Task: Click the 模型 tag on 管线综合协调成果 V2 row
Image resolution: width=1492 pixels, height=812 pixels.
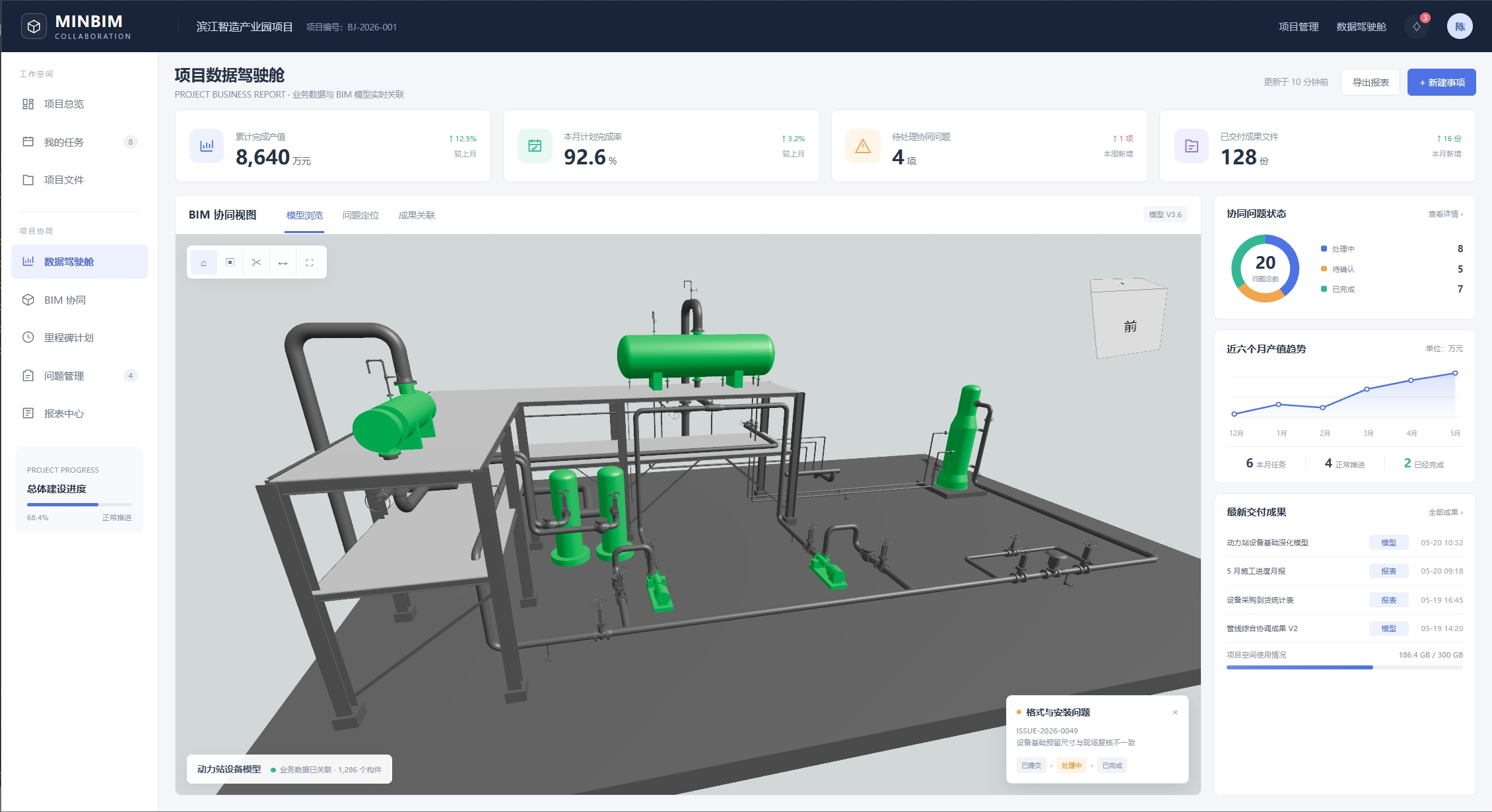Action: pyautogui.click(x=1388, y=628)
